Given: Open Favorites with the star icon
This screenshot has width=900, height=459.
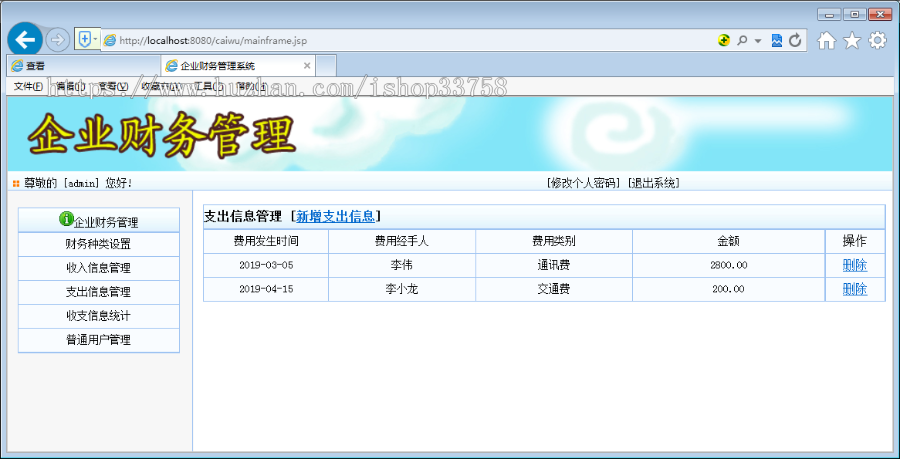Looking at the screenshot, I should coord(852,40).
